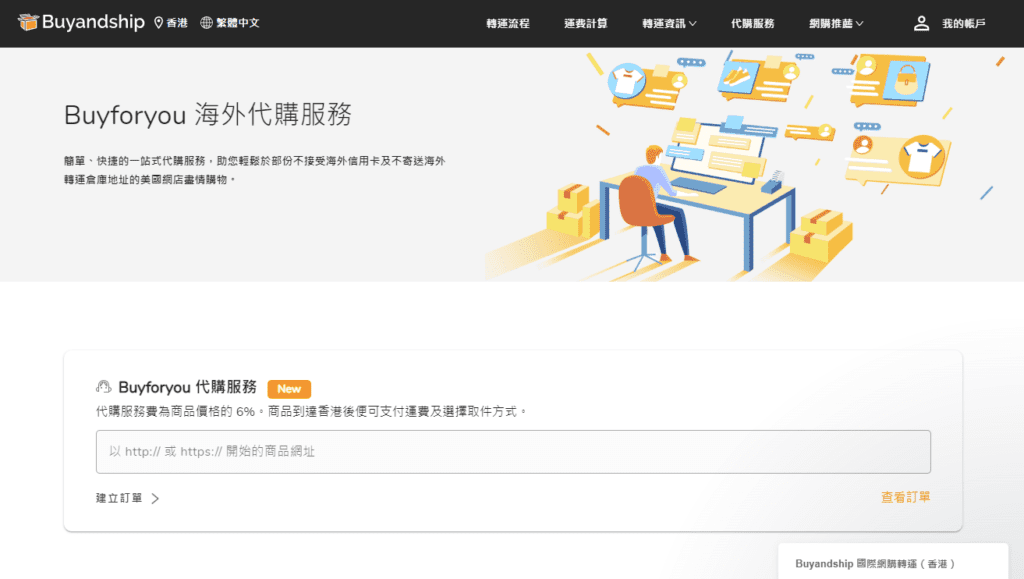Screen dimensions: 1024x579
Task: Click the user account icon for 我的帳戶
Action: coord(921,22)
